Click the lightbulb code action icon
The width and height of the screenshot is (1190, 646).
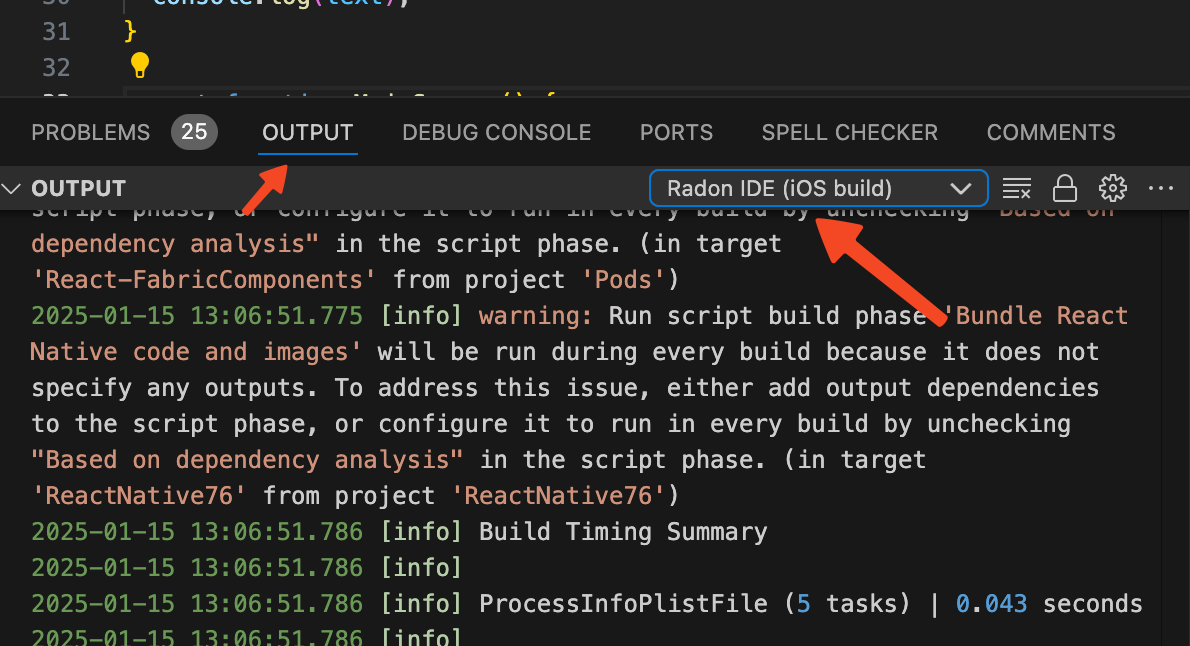(139, 66)
